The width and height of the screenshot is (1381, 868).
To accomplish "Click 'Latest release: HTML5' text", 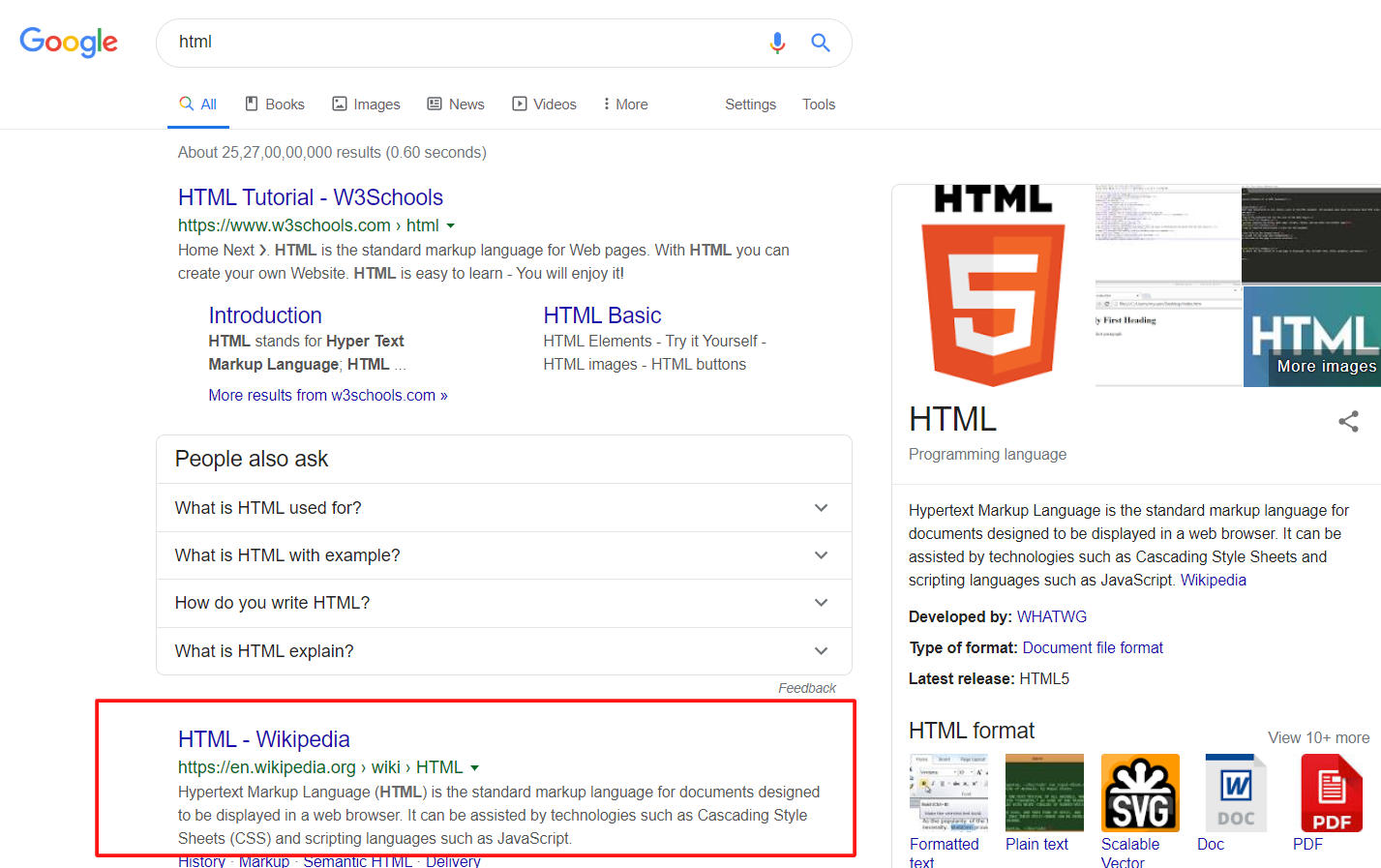I will [989, 678].
